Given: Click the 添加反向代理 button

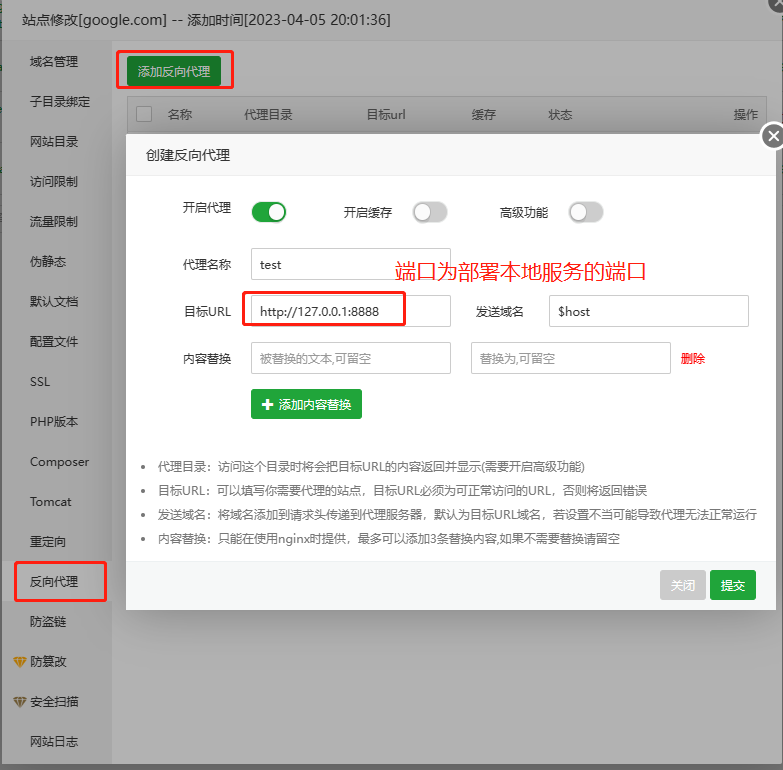Looking at the screenshot, I should [174, 72].
